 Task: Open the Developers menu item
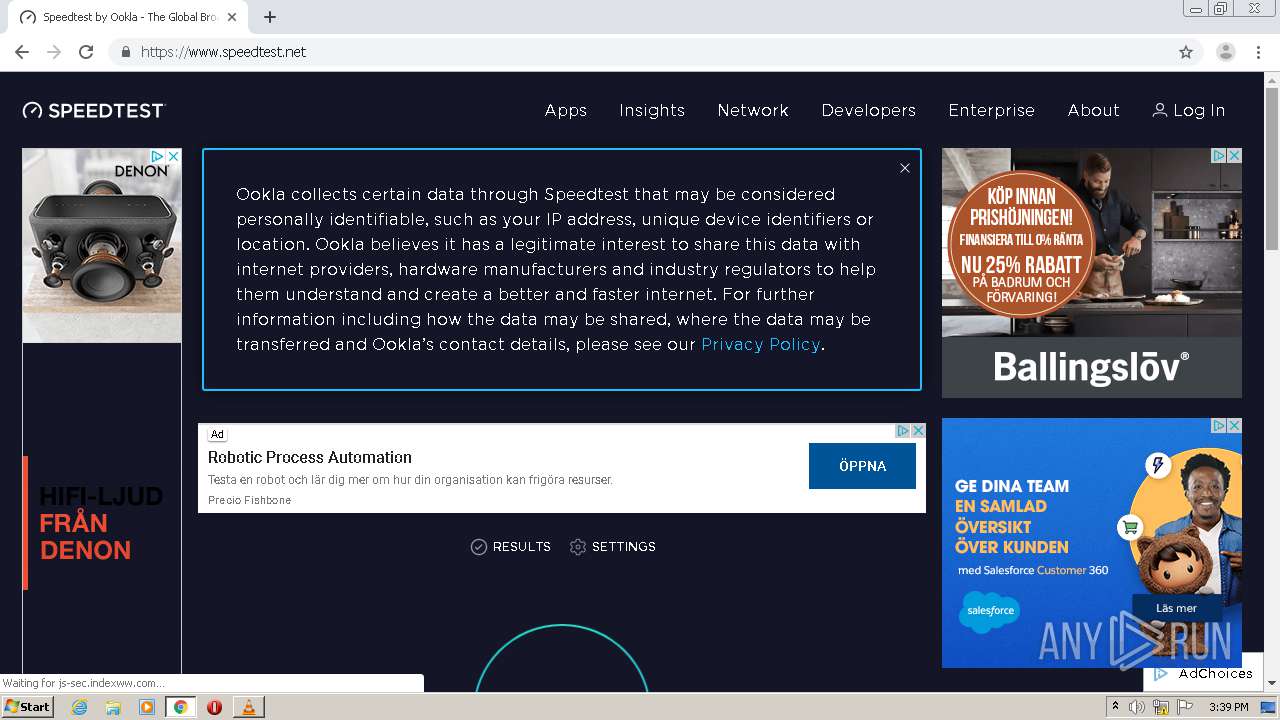tap(869, 110)
